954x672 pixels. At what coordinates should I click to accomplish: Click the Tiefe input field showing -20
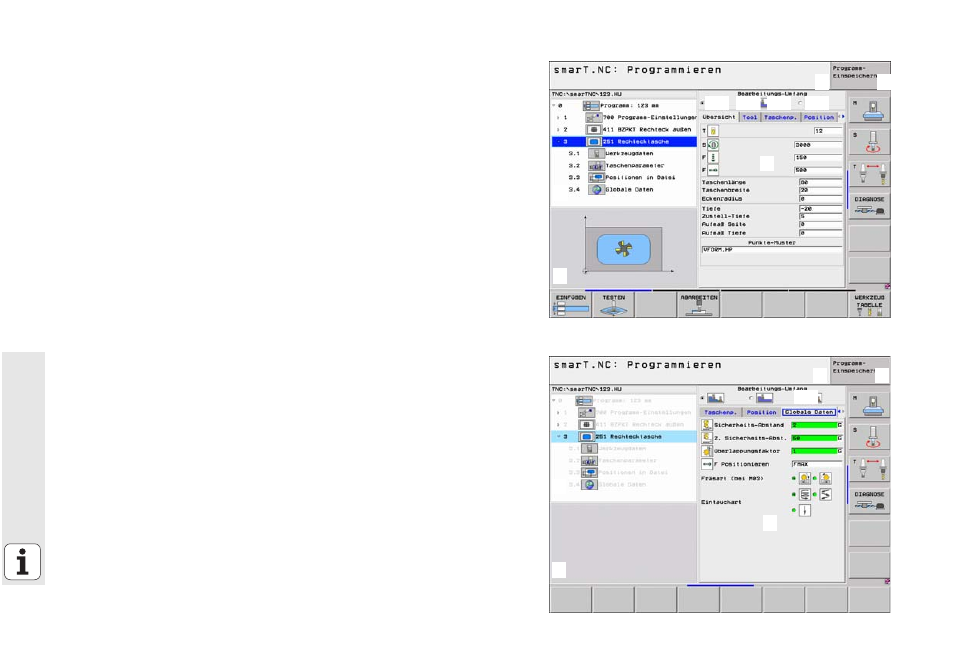pos(821,209)
